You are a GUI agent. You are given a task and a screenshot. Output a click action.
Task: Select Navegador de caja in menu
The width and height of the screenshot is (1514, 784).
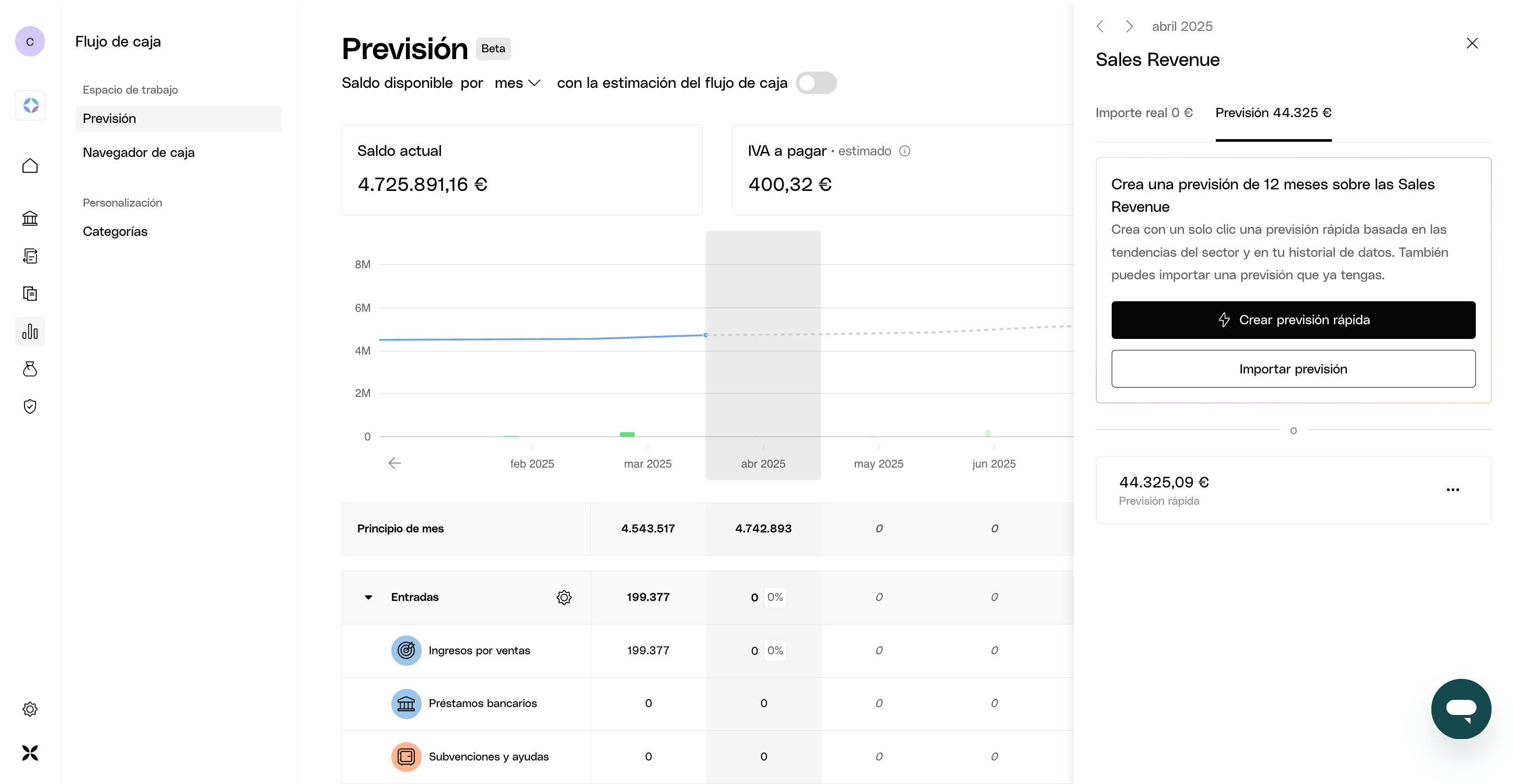tap(139, 152)
